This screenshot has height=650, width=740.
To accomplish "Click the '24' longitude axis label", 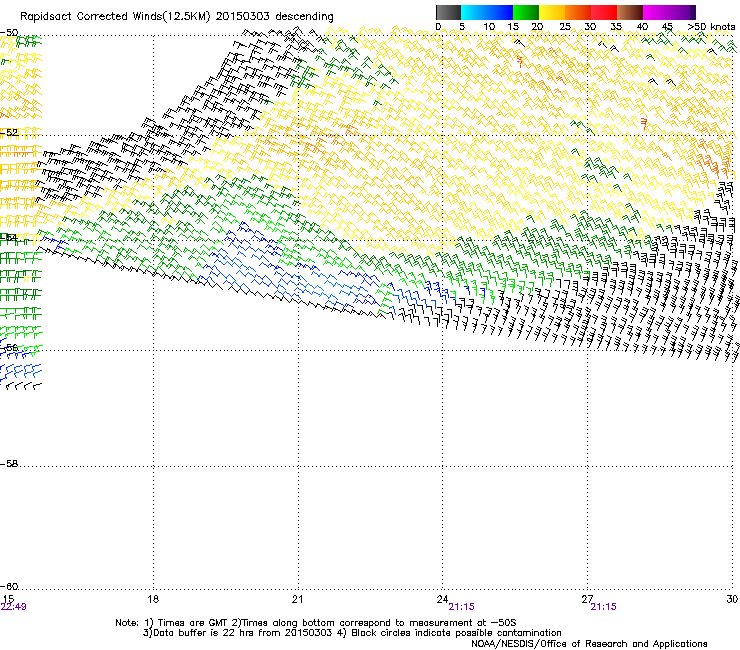I will pyautogui.click(x=442, y=599).
